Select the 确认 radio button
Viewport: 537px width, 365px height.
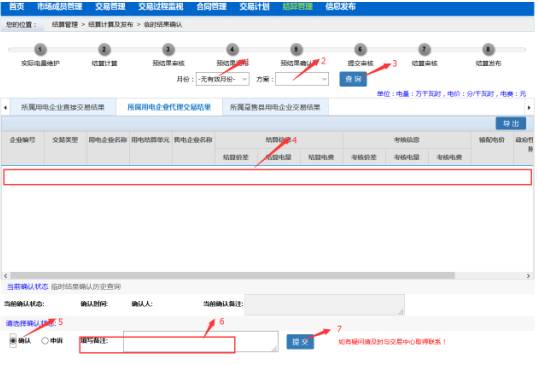click(13, 341)
